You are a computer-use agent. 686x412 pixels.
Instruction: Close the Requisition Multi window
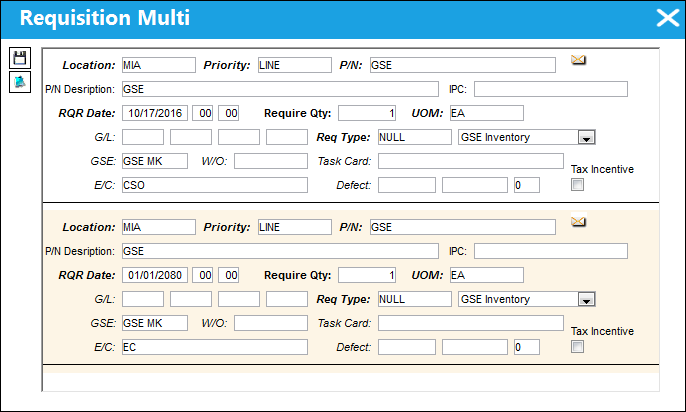[668, 18]
